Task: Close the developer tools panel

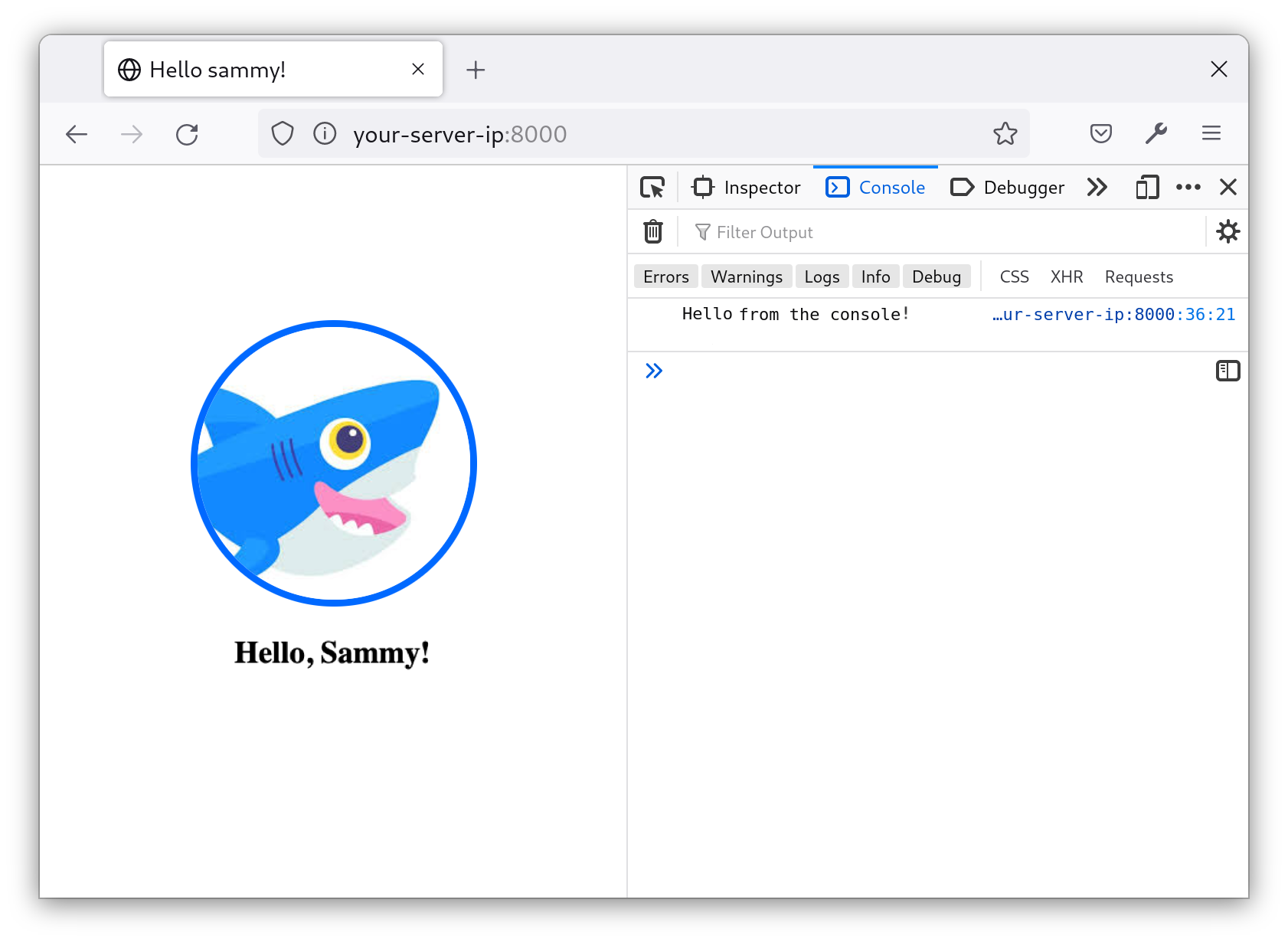Action: pyautogui.click(x=1228, y=187)
